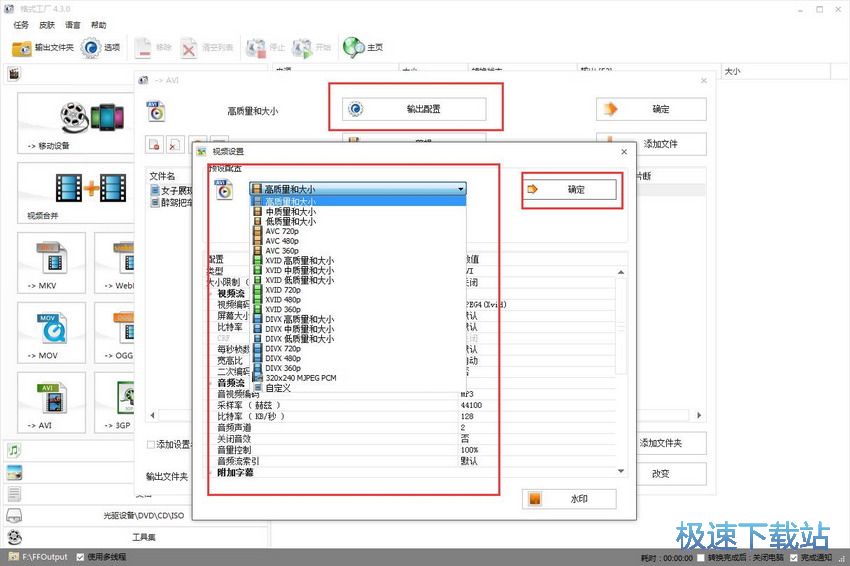The height and width of the screenshot is (566, 850).
Task: Open the Options gear icon in toolbar
Action: pyautogui.click(x=91, y=48)
